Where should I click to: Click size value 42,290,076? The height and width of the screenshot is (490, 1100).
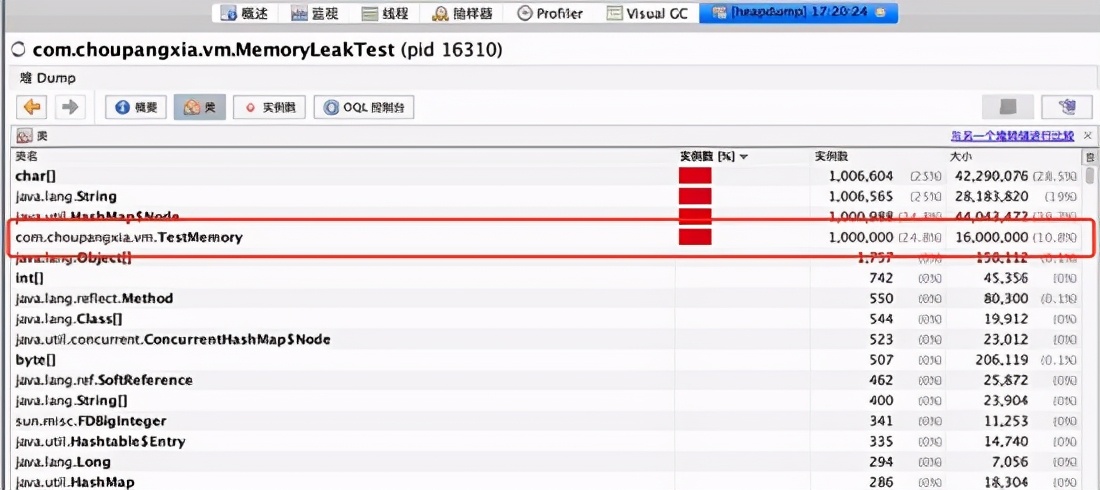(992, 176)
